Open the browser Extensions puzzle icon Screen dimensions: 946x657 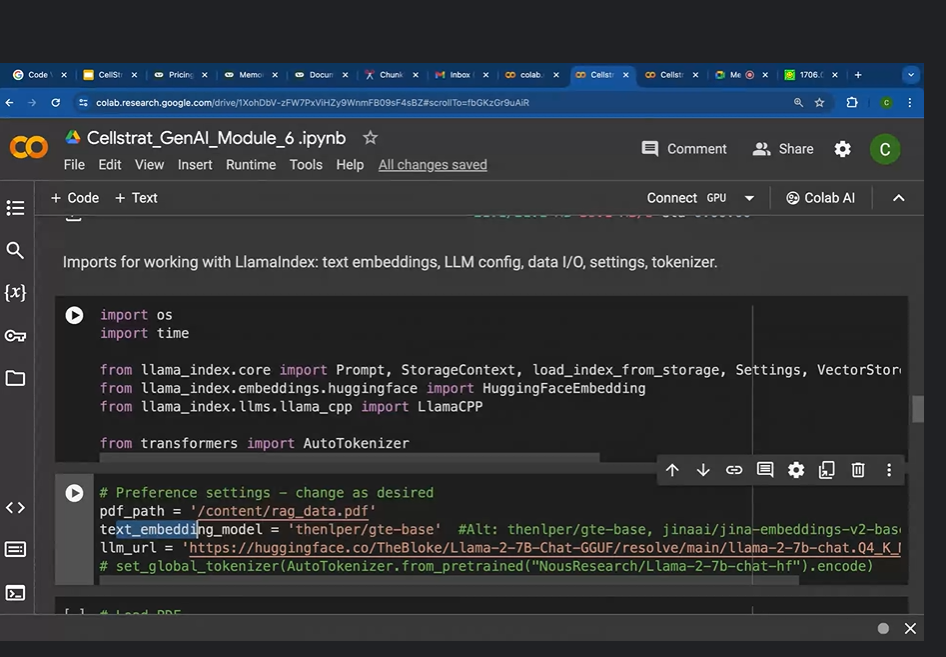point(852,103)
